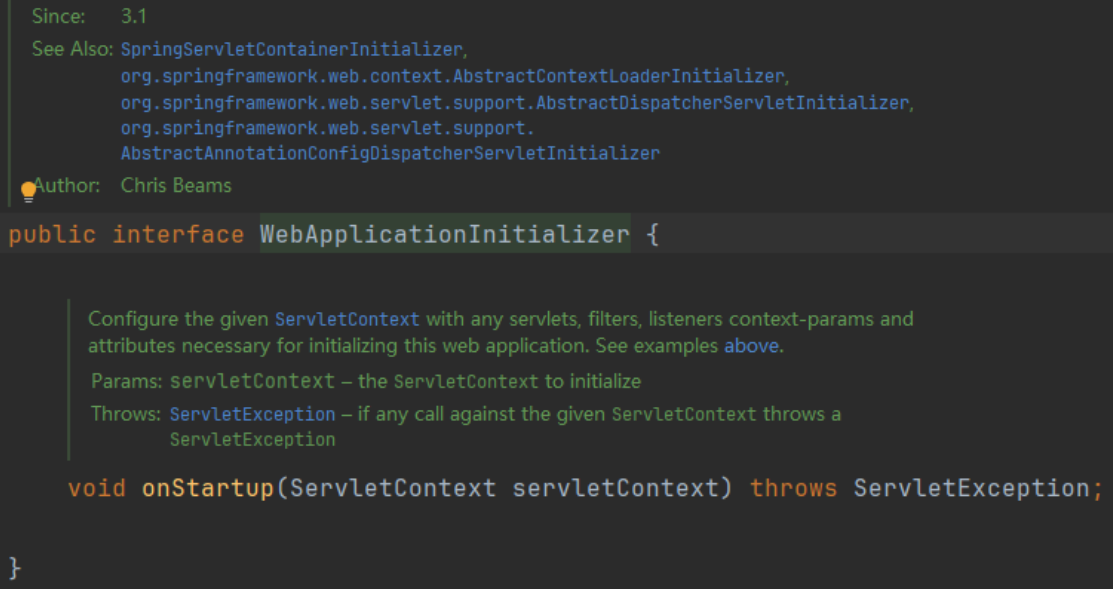Click the 'See Also:' label
The image size is (1113, 589).
[72, 50]
